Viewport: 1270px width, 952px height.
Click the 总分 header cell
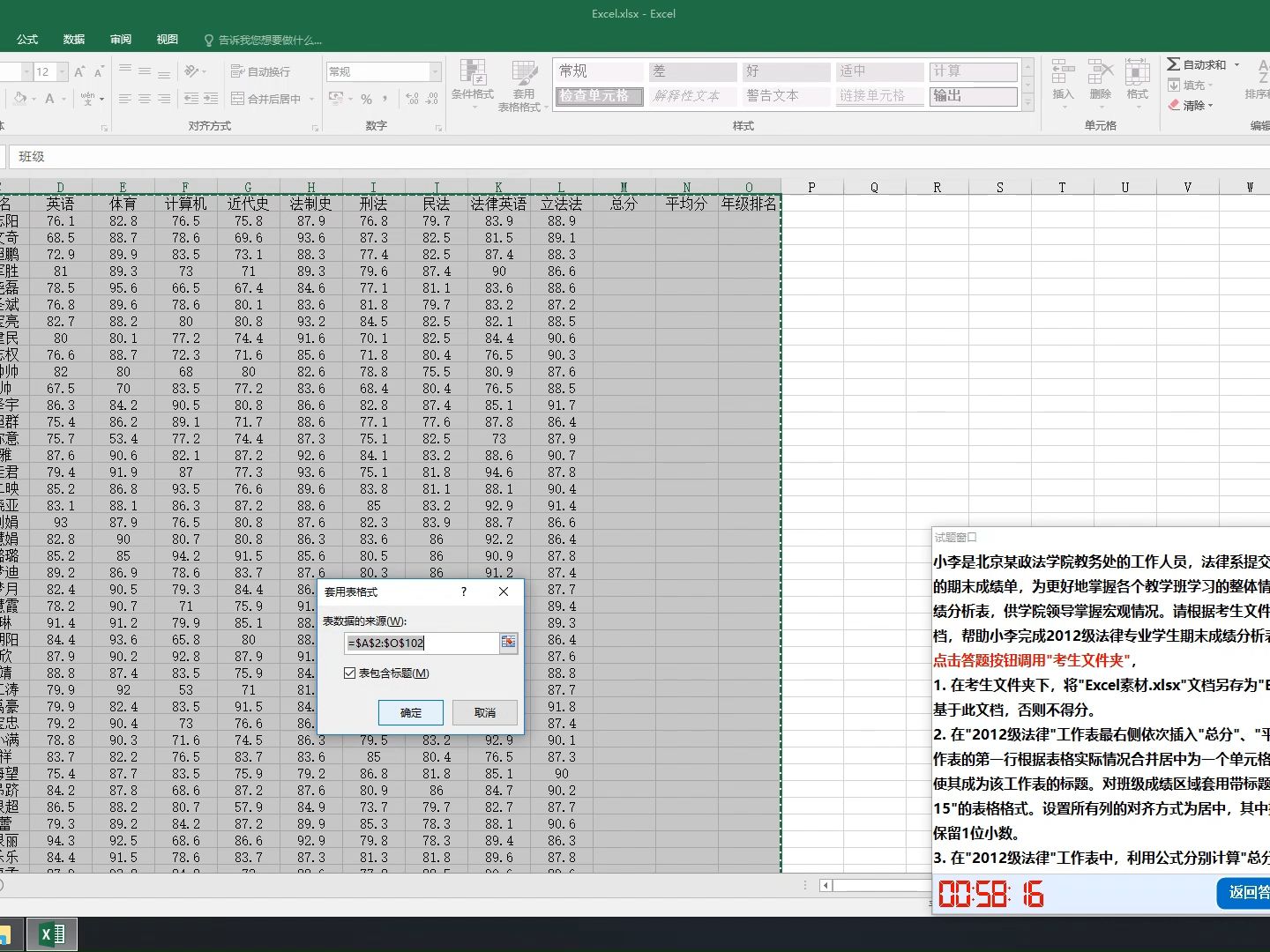(x=624, y=204)
